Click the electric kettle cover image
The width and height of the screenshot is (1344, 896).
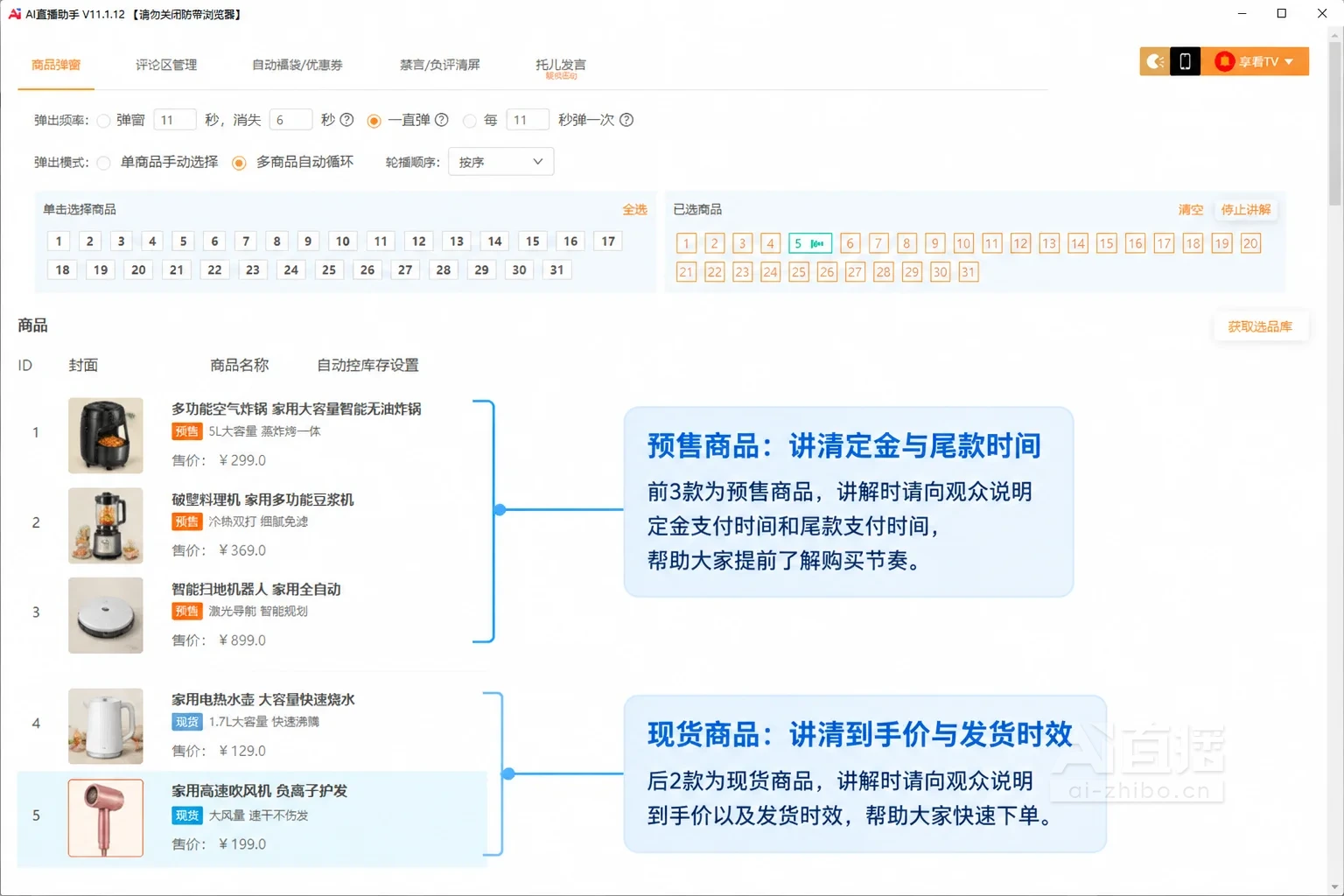coord(106,726)
